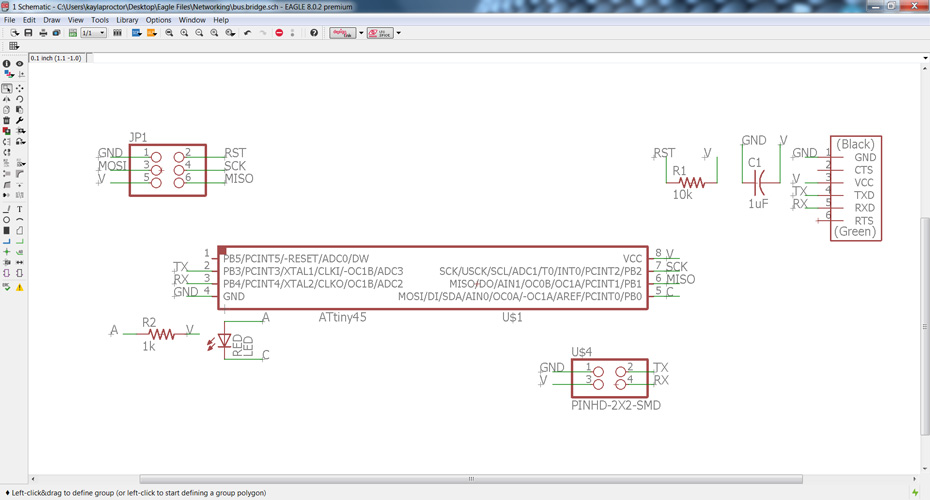Open the Edit menu
This screenshot has height=500, width=930.
click(29, 20)
